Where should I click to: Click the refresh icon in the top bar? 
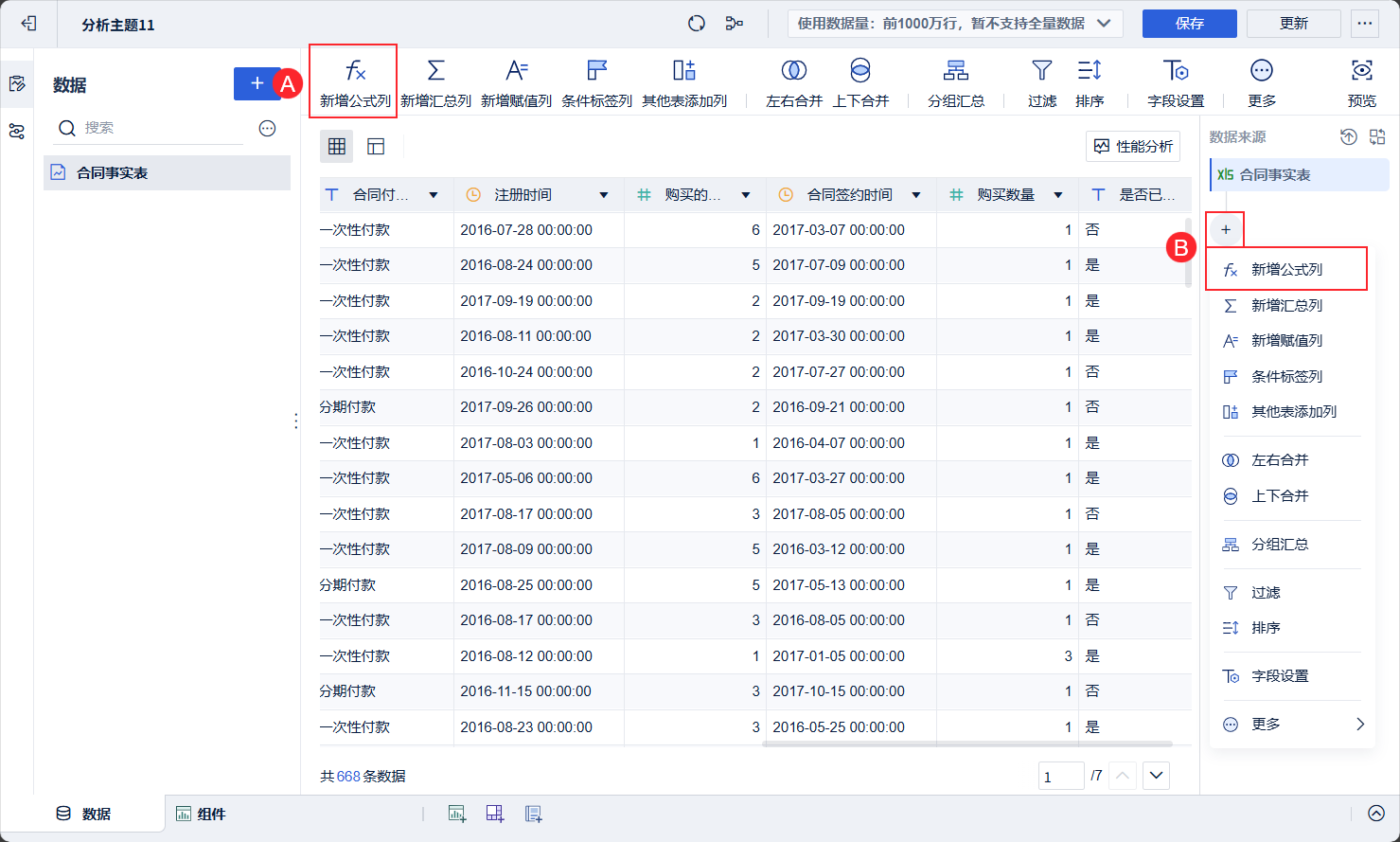click(696, 24)
